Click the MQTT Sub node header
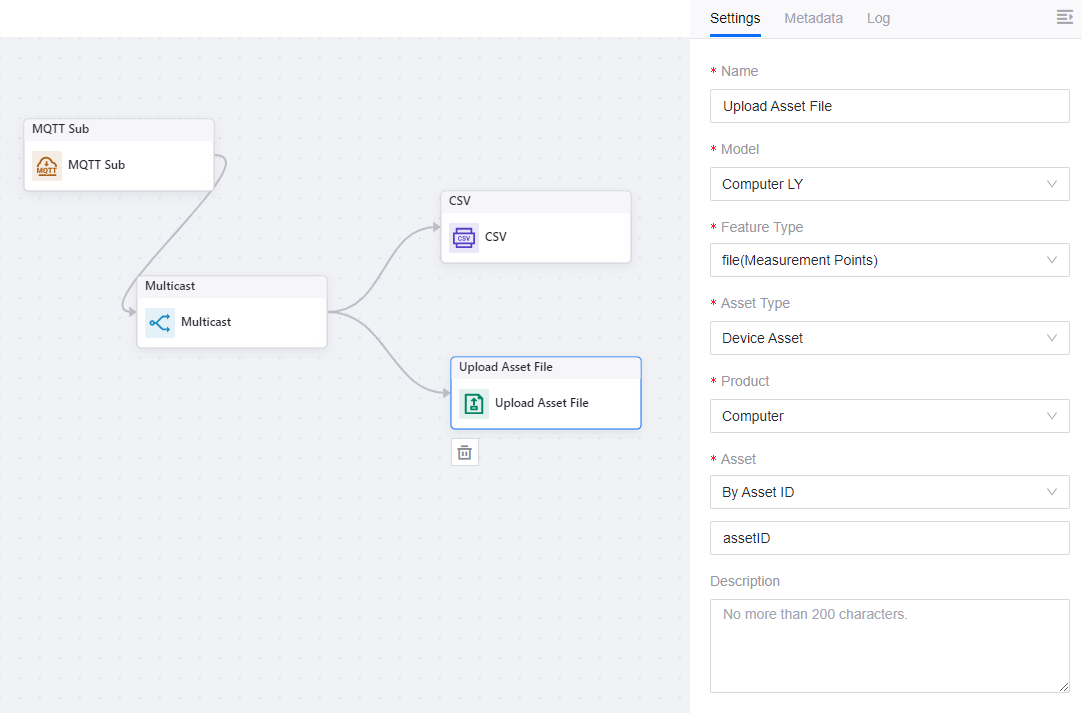Screen dimensions: 1082x713 [x=119, y=129]
